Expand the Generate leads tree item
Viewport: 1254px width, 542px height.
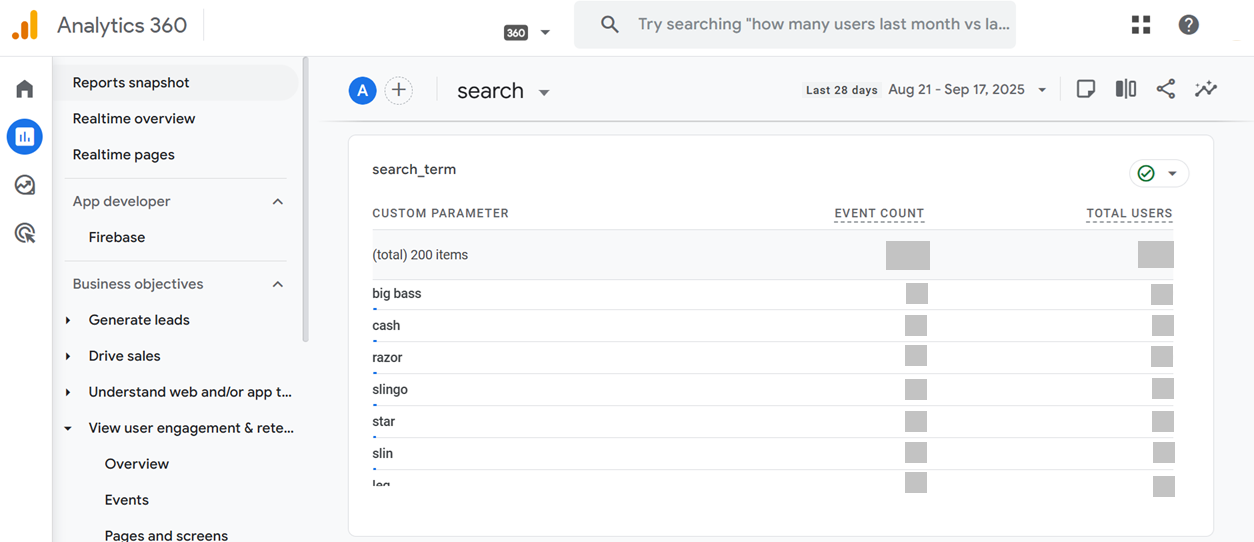(68, 320)
